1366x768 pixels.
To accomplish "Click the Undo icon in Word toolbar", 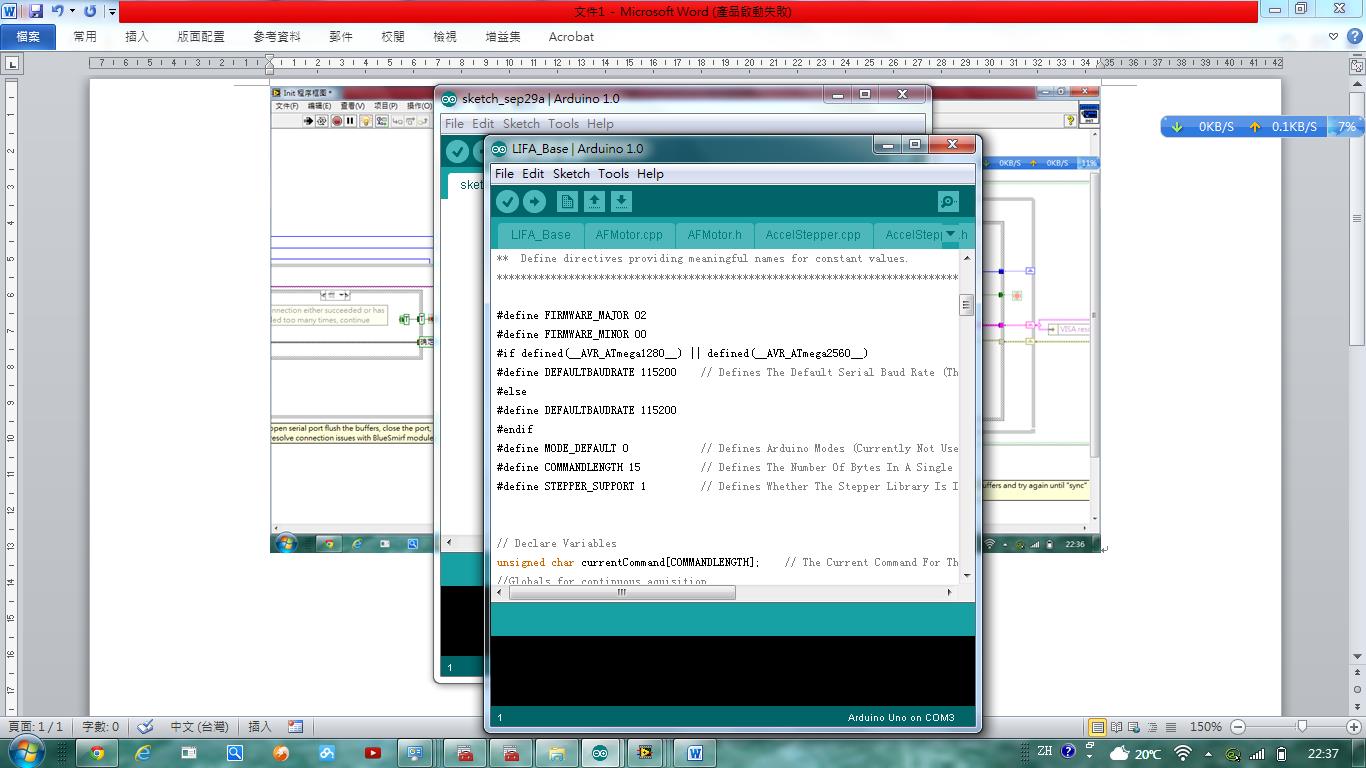I will 57,11.
